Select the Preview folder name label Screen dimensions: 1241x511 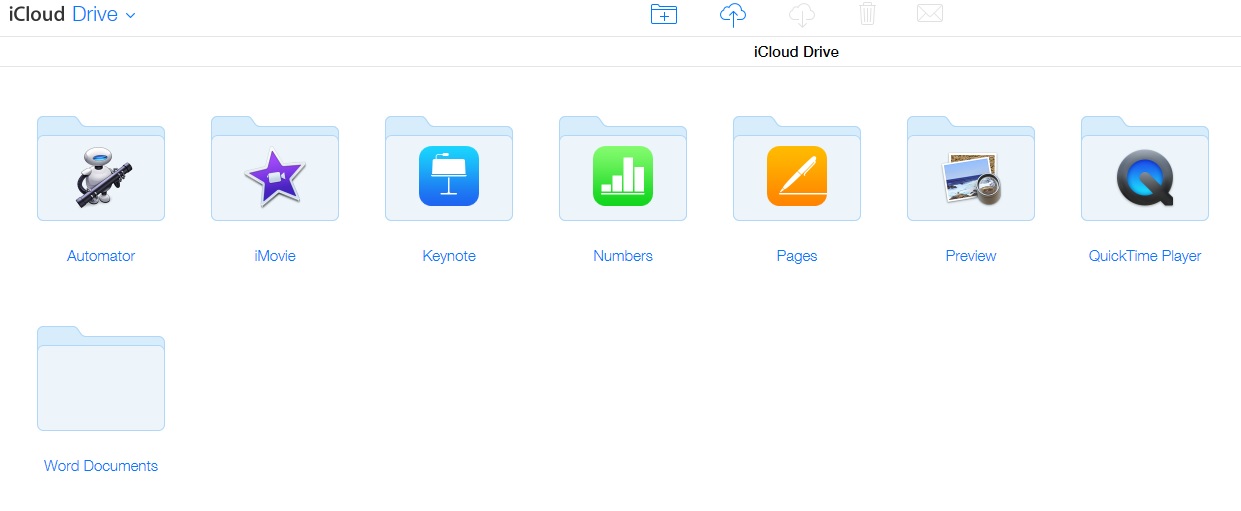click(x=971, y=256)
